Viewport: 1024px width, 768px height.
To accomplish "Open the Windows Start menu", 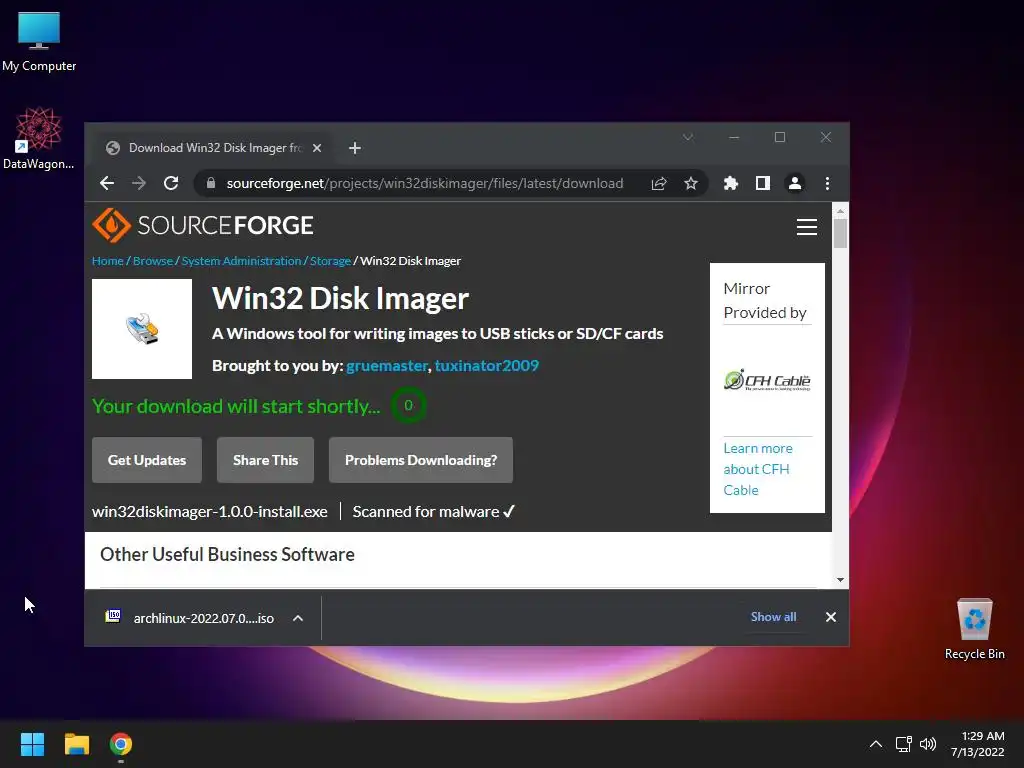I will (32, 744).
